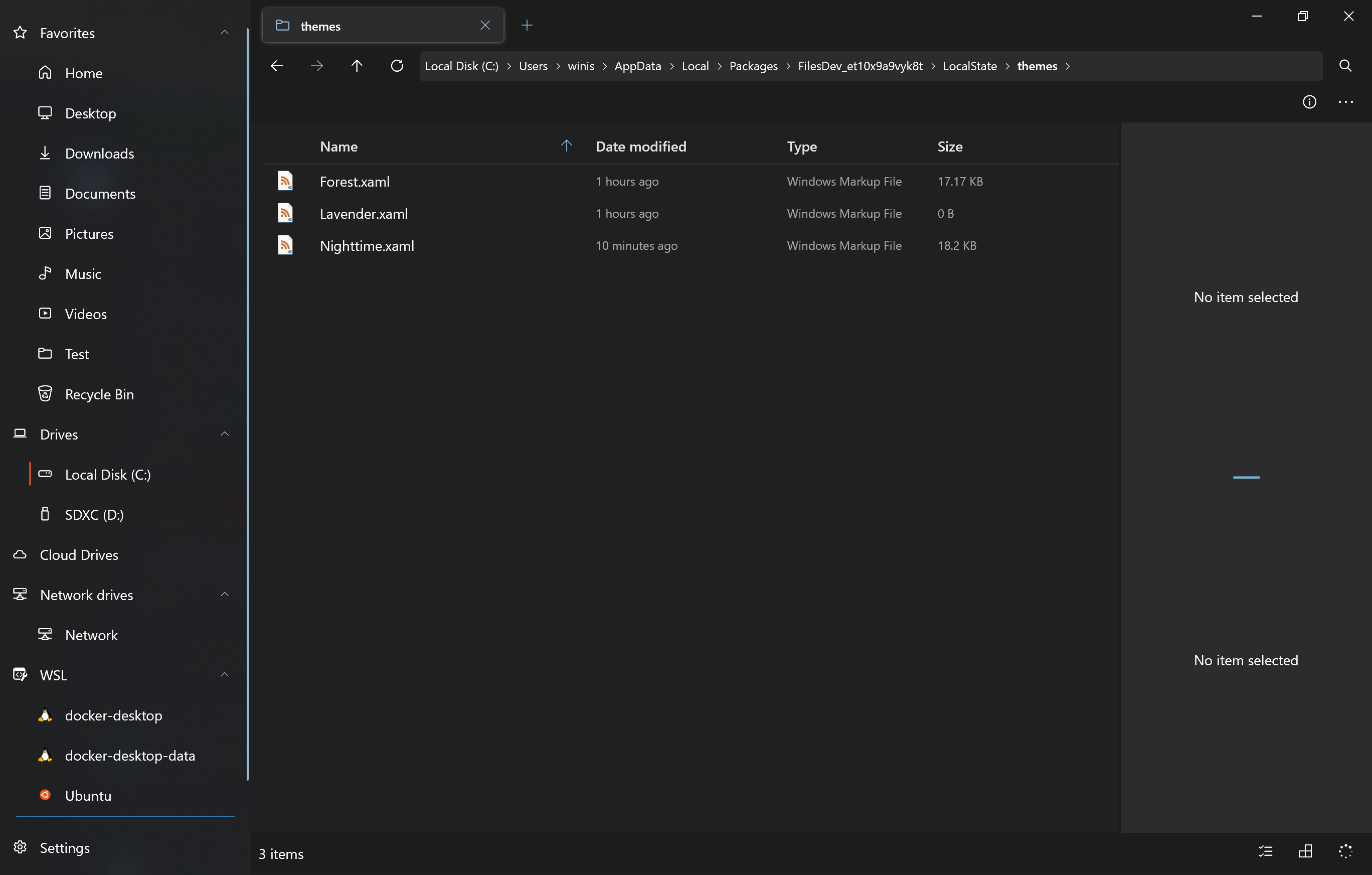
Task: Grab the preview pane divider handle
Action: (1246, 477)
